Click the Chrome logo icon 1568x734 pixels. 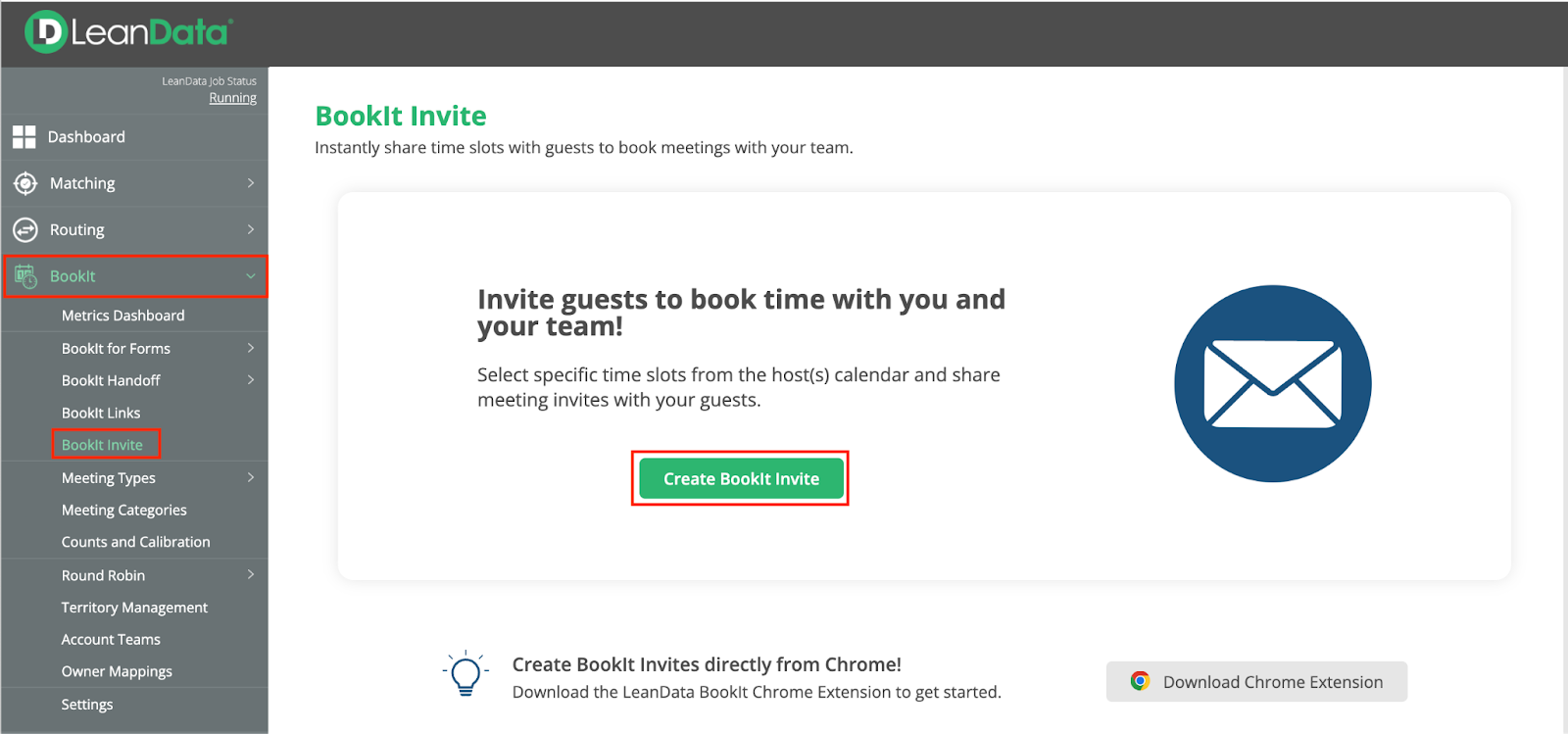pyautogui.click(x=1140, y=681)
